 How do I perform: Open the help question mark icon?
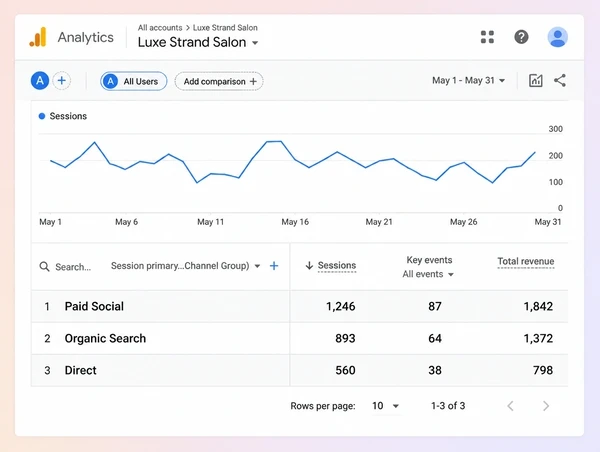(521, 37)
